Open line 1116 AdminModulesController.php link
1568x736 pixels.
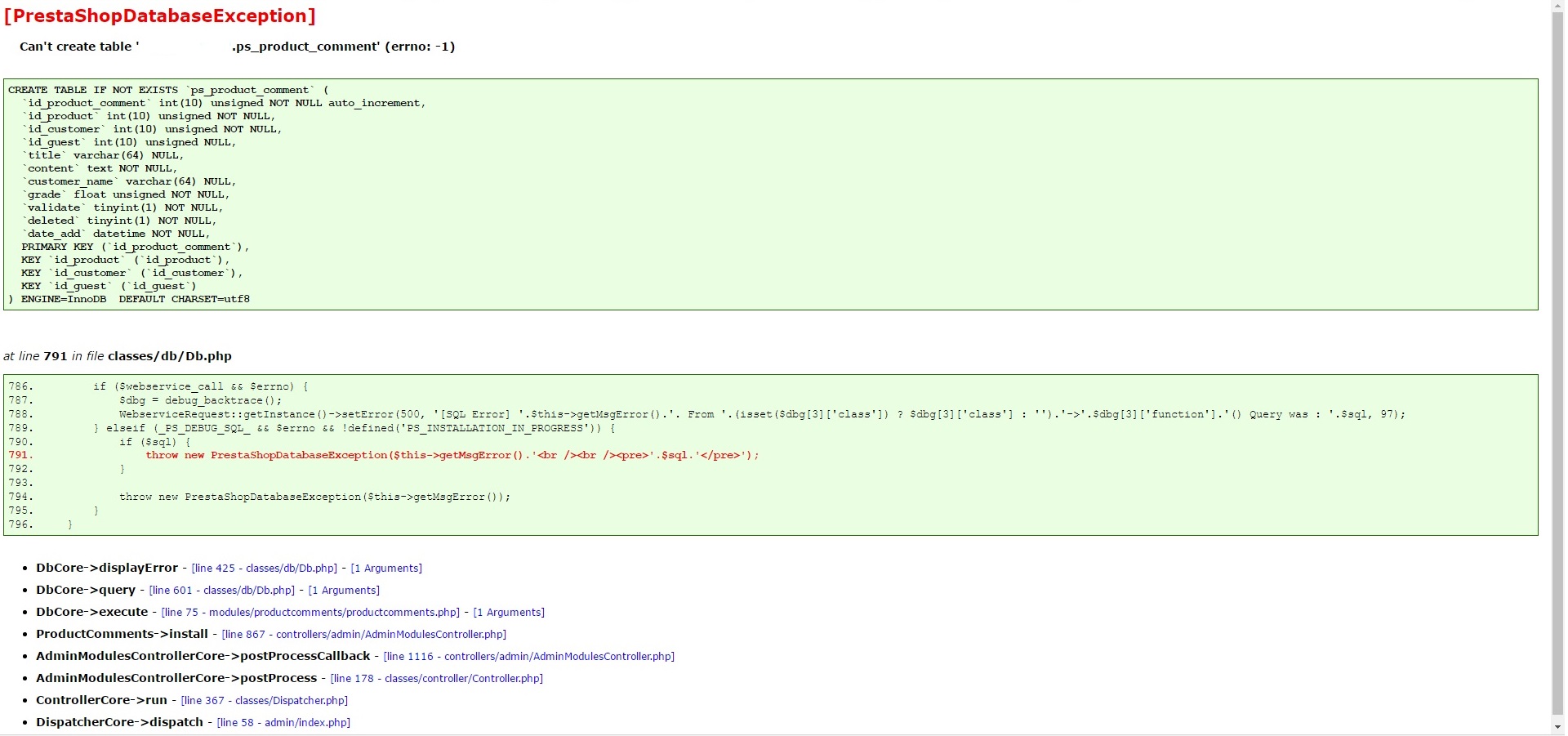click(x=529, y=657)
